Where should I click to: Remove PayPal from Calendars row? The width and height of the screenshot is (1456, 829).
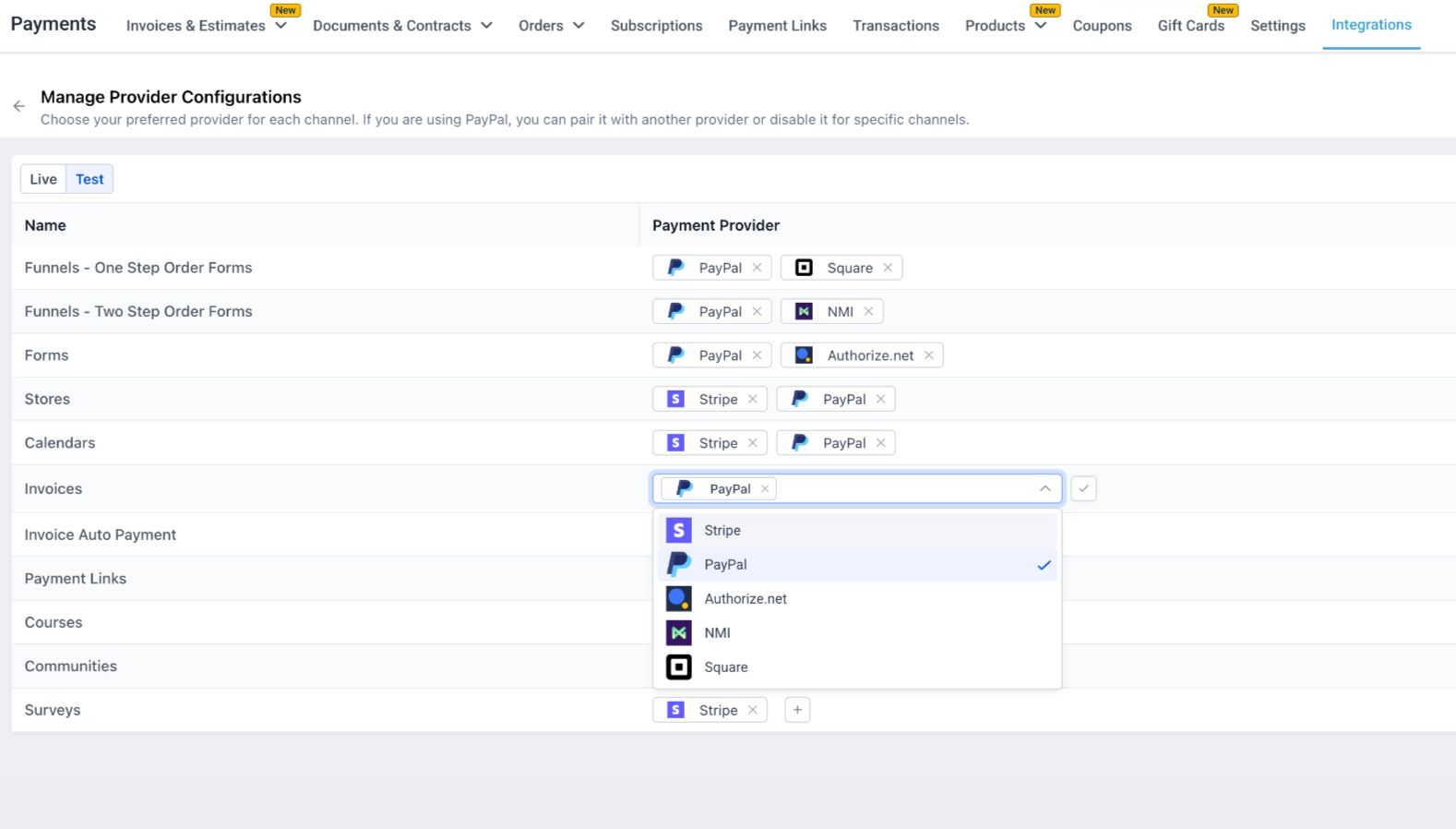coord(881,443)
